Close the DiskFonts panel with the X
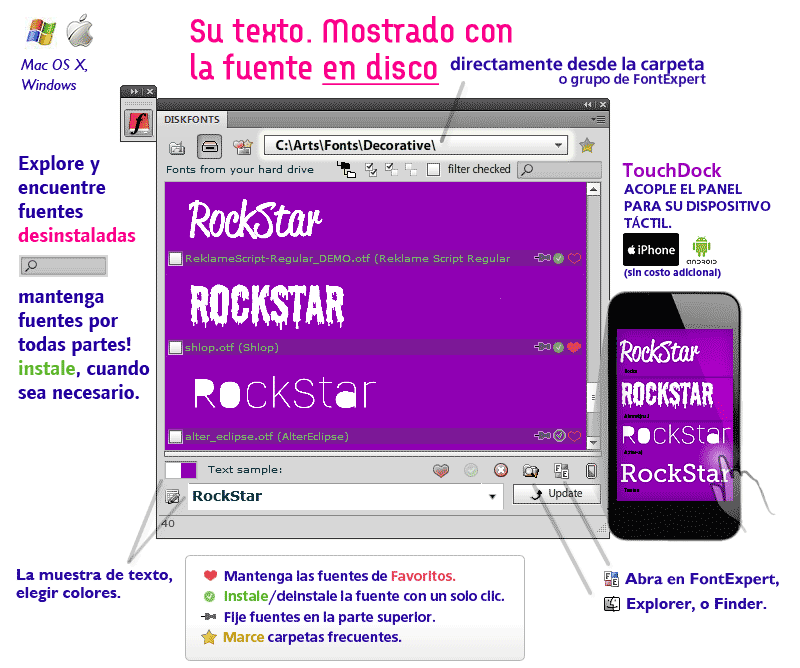 (x=603, y=104)
